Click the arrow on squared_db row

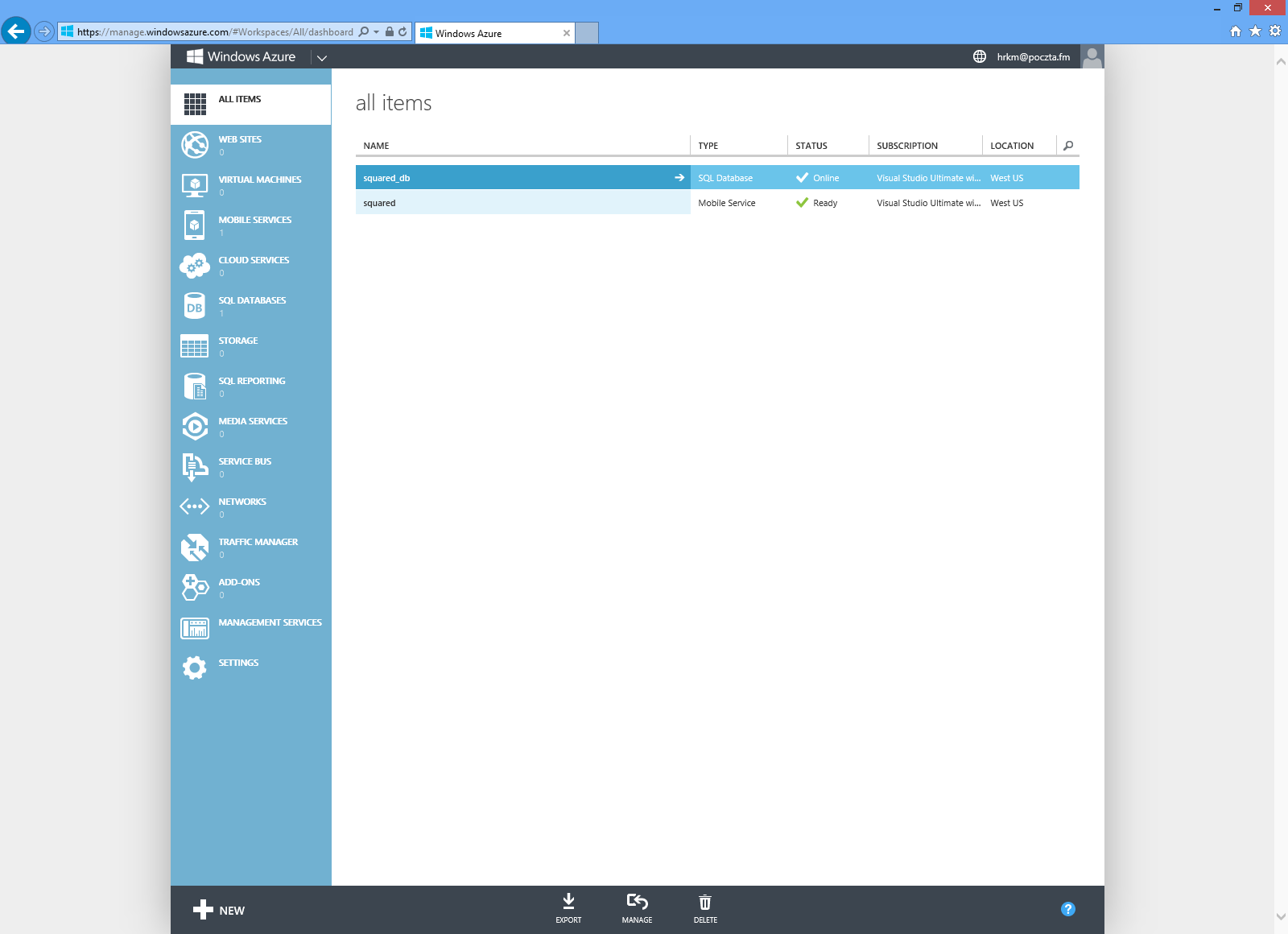pos(679,178)
